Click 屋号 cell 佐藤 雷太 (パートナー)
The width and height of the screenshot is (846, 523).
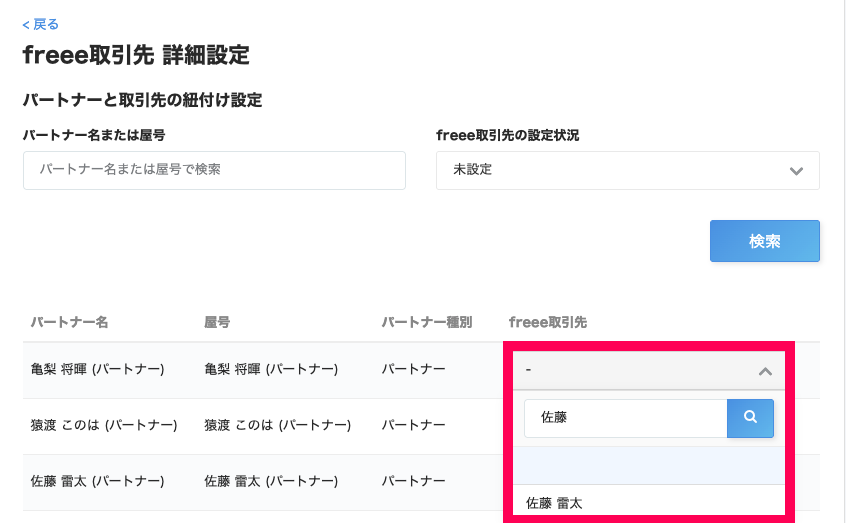pos(271,481)
